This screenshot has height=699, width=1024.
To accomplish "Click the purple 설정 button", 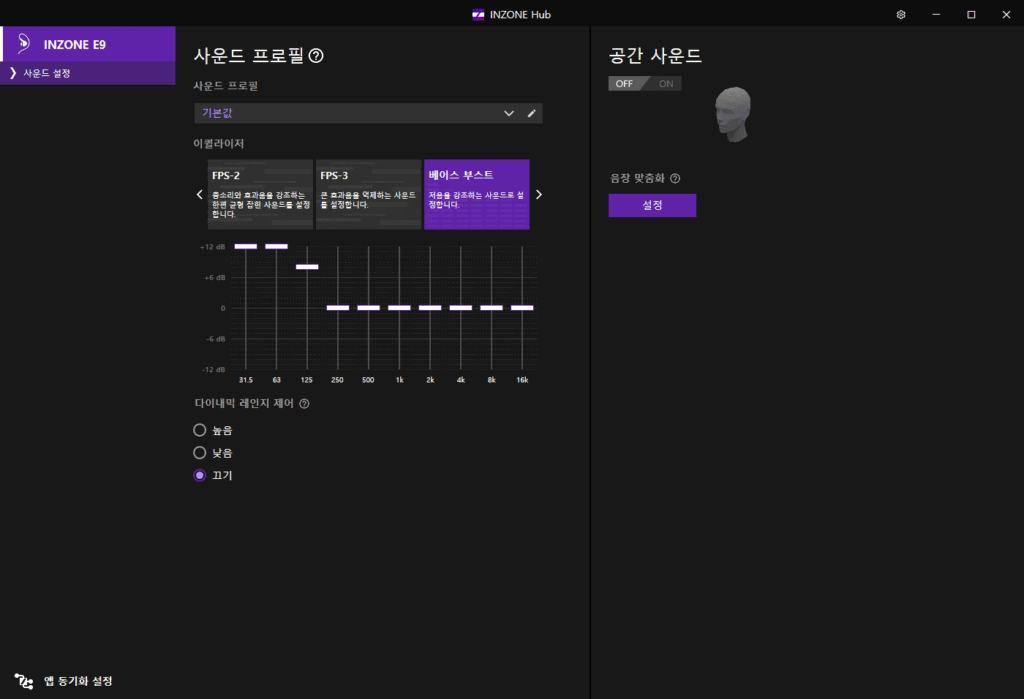I will [x=652, y=205].
